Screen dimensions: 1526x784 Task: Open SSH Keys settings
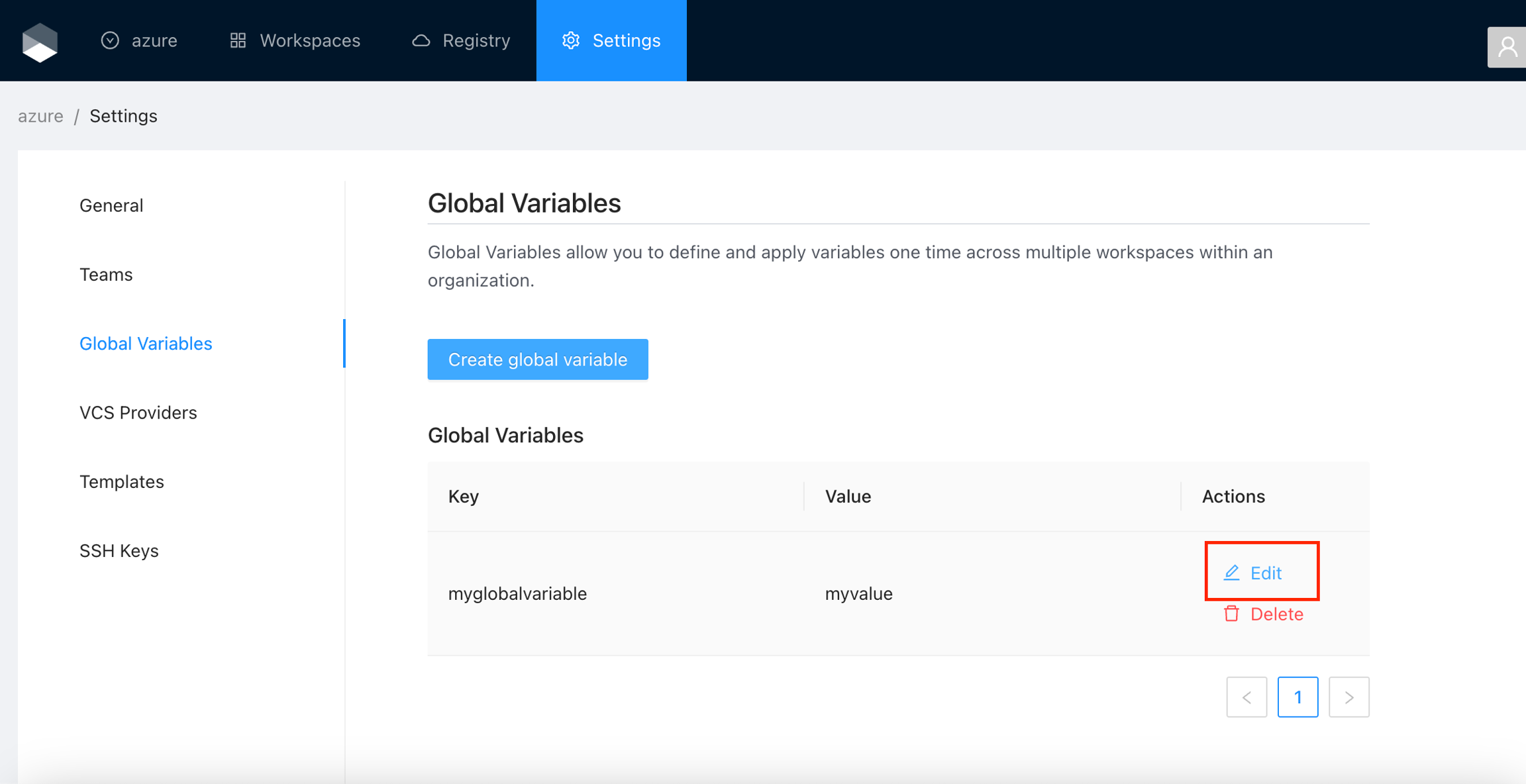click(x=119, y=551)
